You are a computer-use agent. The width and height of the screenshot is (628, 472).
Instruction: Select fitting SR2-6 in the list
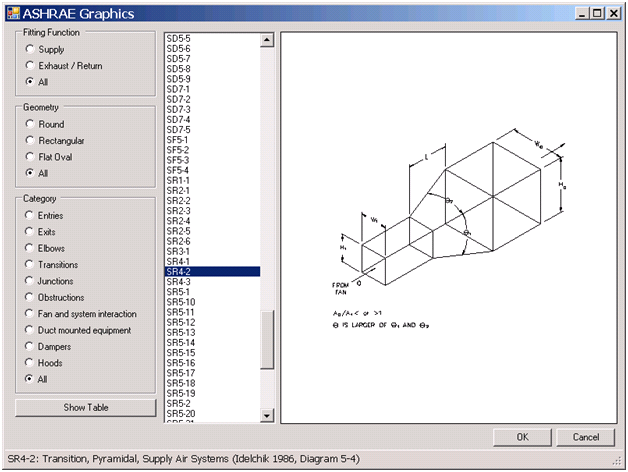(x=212, y=241)
